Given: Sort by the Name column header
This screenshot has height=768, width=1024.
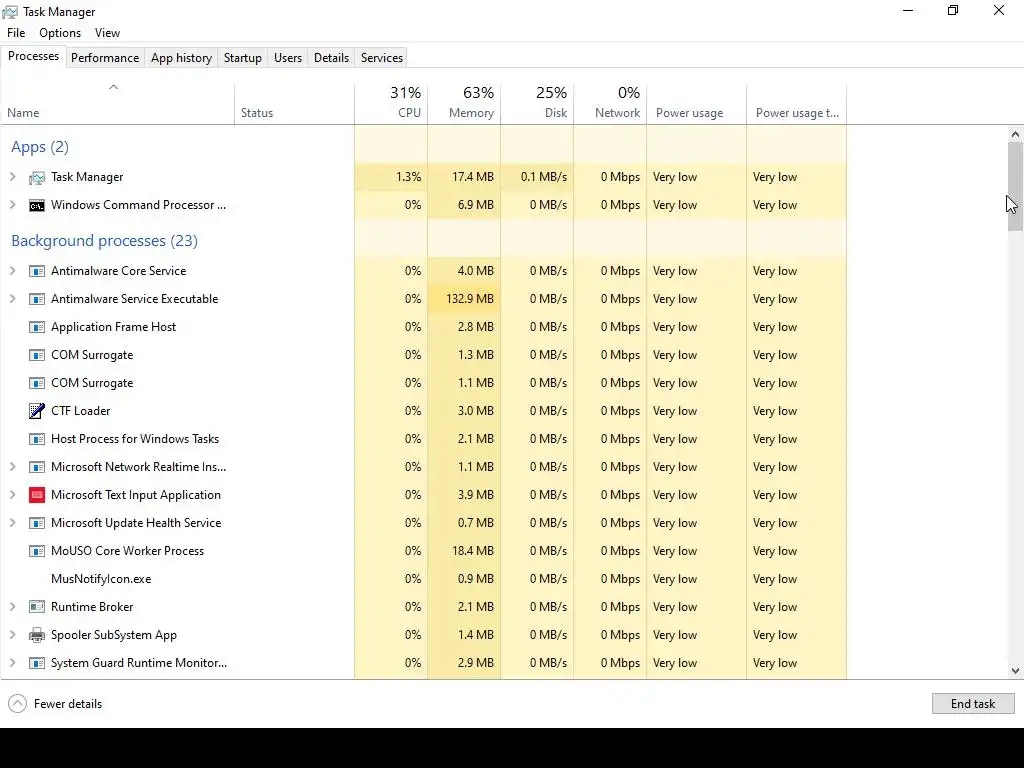Looking at the screenshot, I should point(118,104).
